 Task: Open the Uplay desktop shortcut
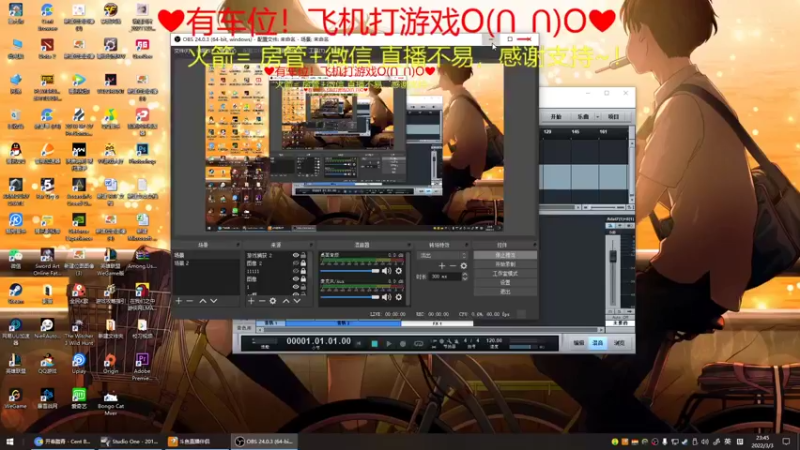pos(79,364)
